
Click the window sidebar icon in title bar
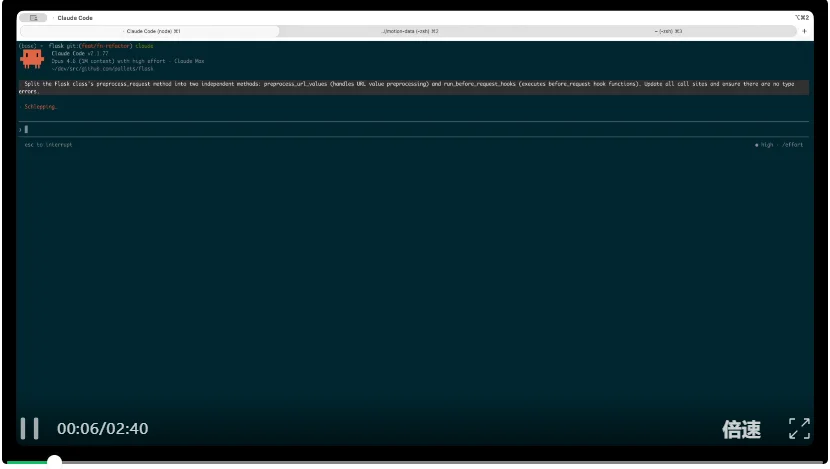33,17
